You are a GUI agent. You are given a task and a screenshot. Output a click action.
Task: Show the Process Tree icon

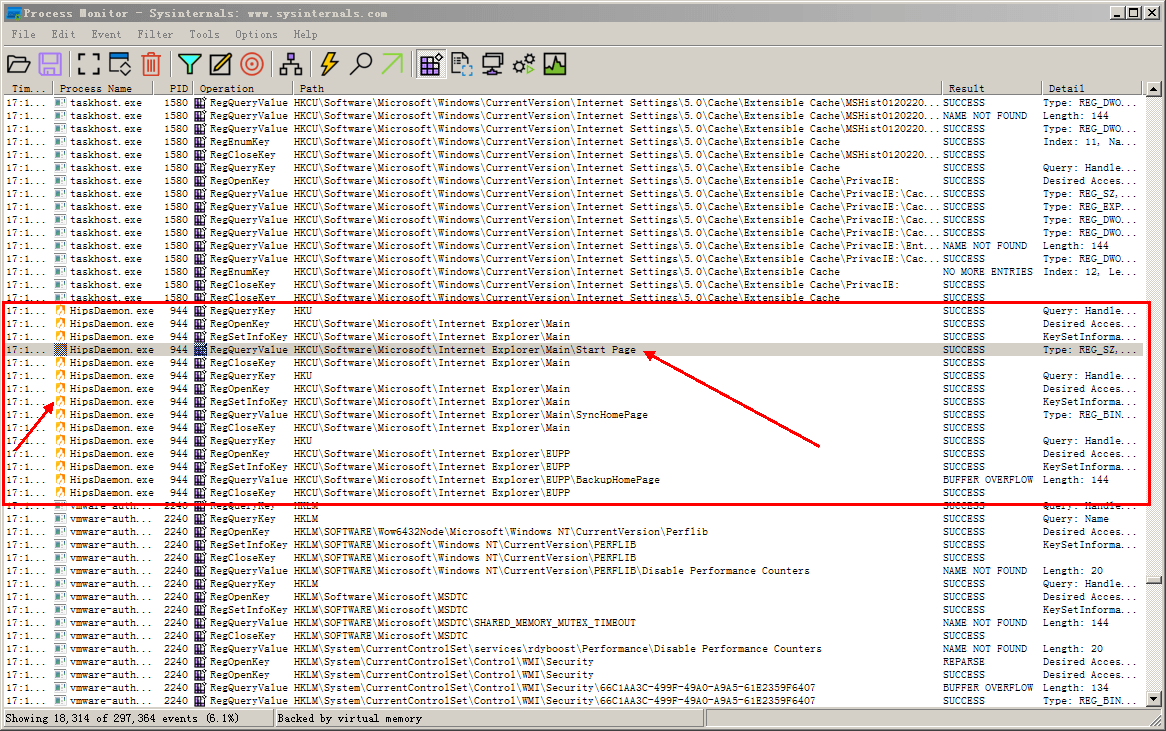(x=291, y=65)
